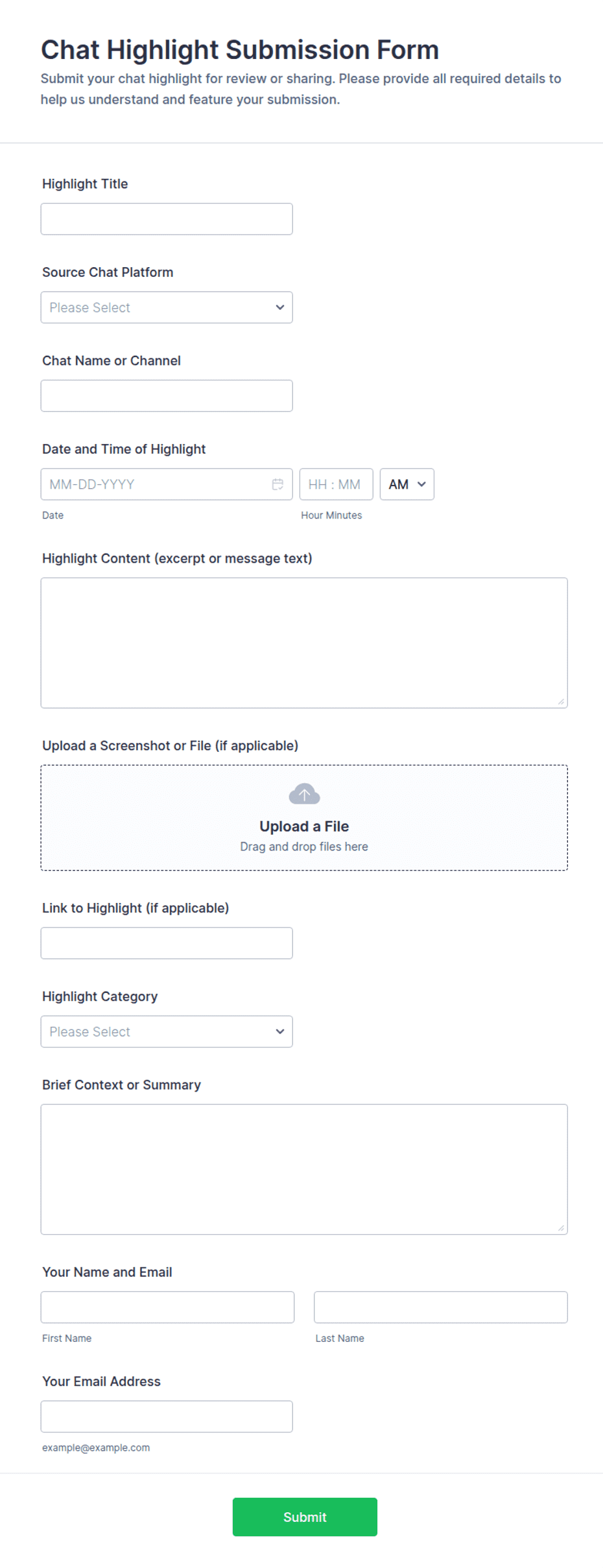Open the AM/PM selector
This screenshot has width=603, height=1568.
407,484
